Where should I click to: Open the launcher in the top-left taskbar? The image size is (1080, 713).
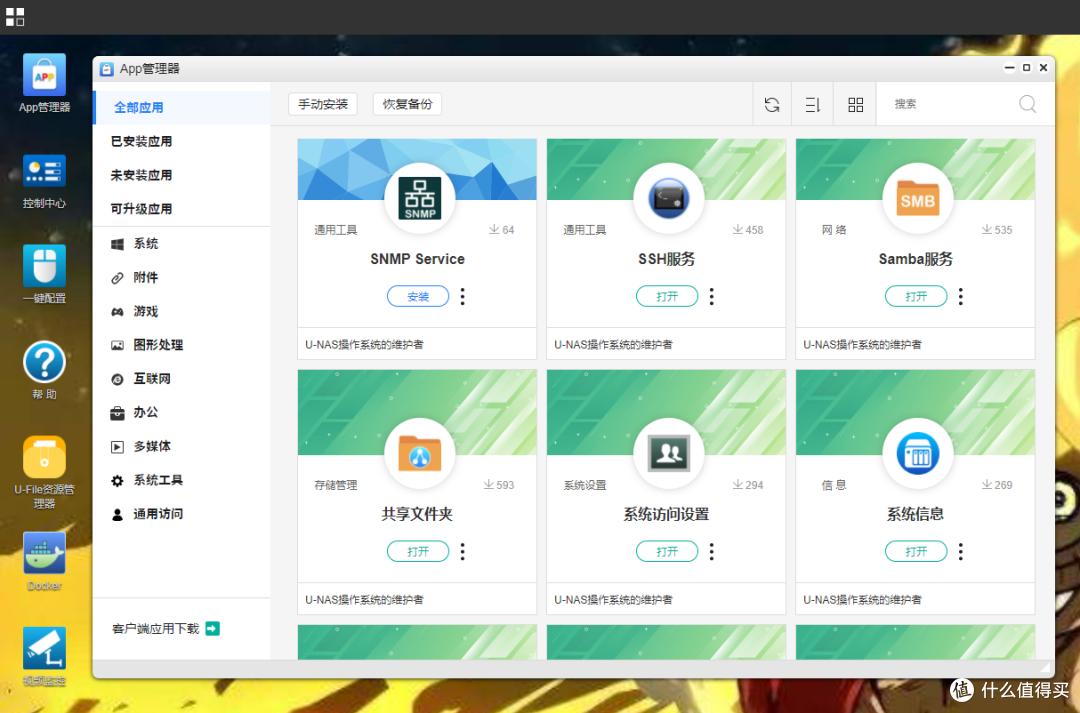click(x=15, y=16)
